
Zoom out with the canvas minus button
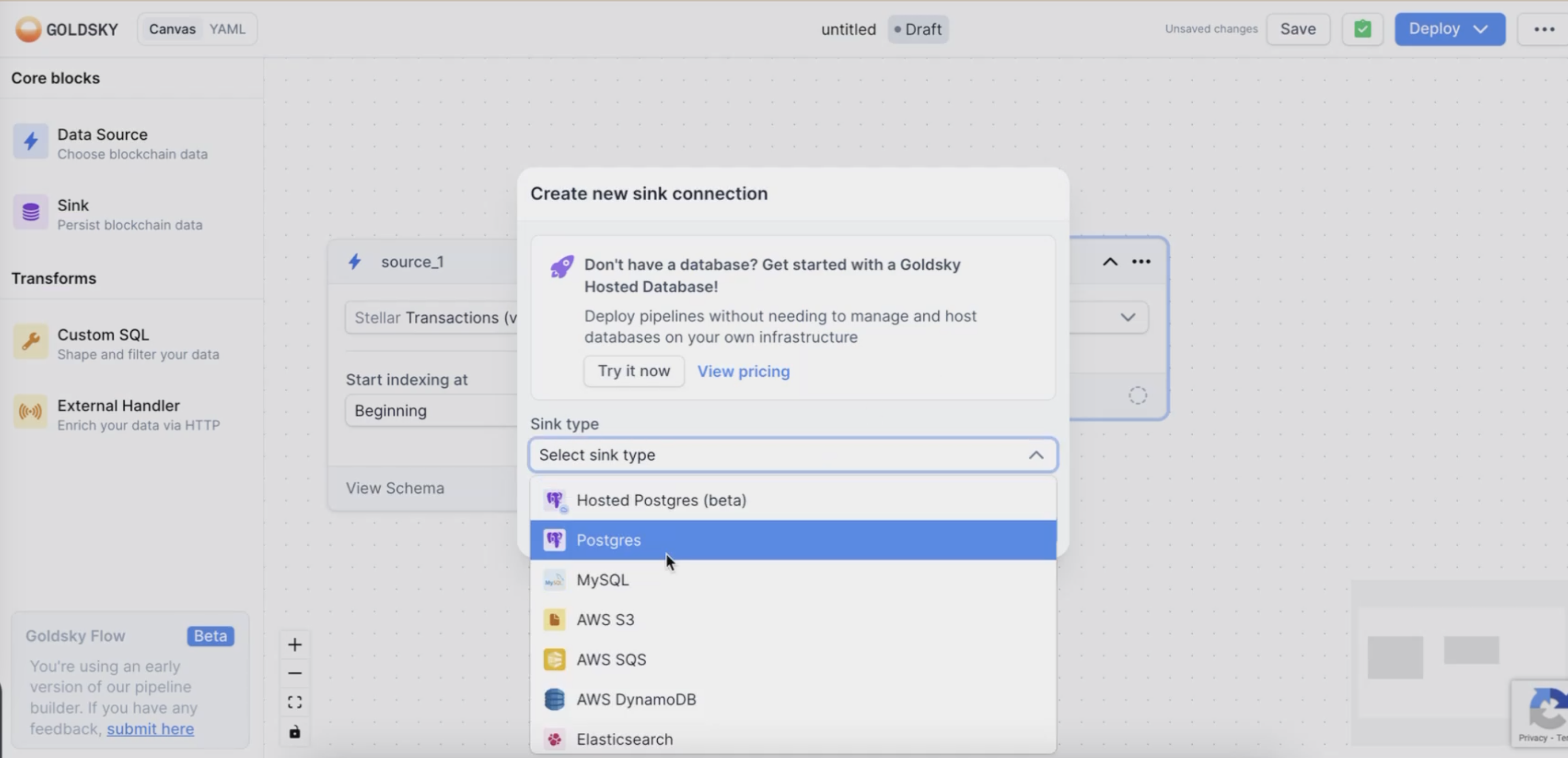coord(295,674)
